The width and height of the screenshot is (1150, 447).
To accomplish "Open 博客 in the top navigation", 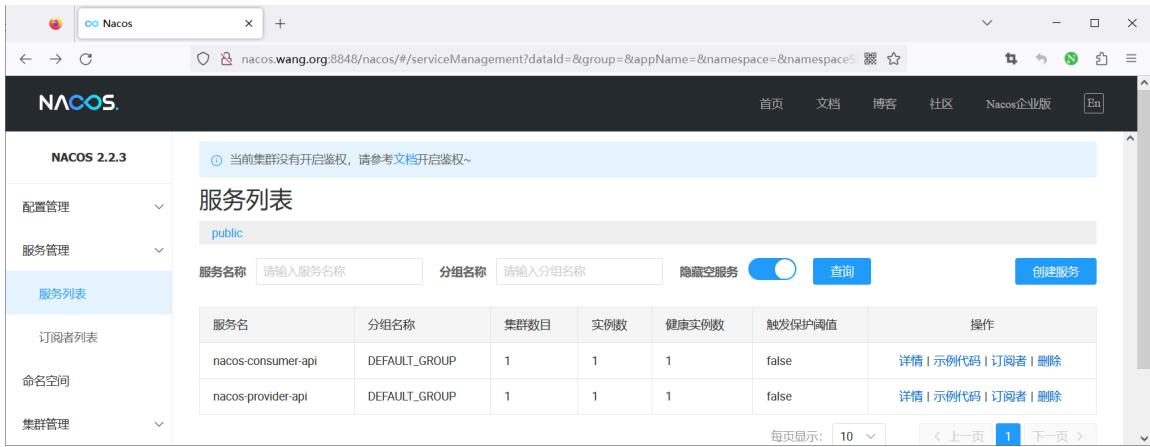I will 885,103.
